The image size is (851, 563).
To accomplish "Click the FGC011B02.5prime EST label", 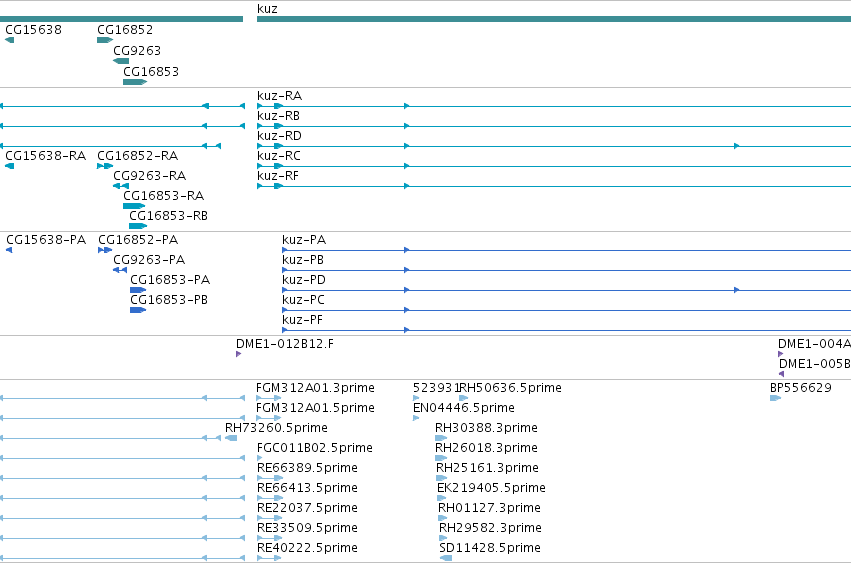I will (x=315, y=448).
